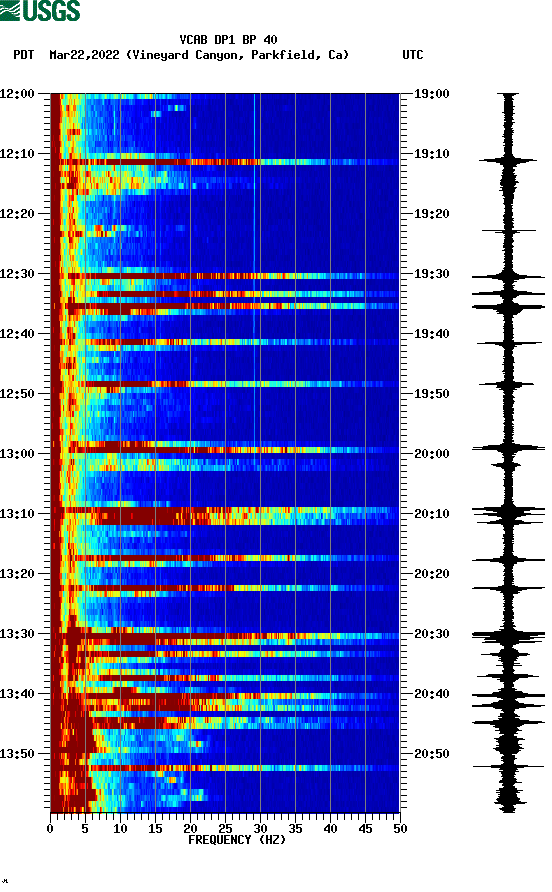Screen dimensions: 552x892
Task: Click the 13:50 PDT time label
Action: 17,754
